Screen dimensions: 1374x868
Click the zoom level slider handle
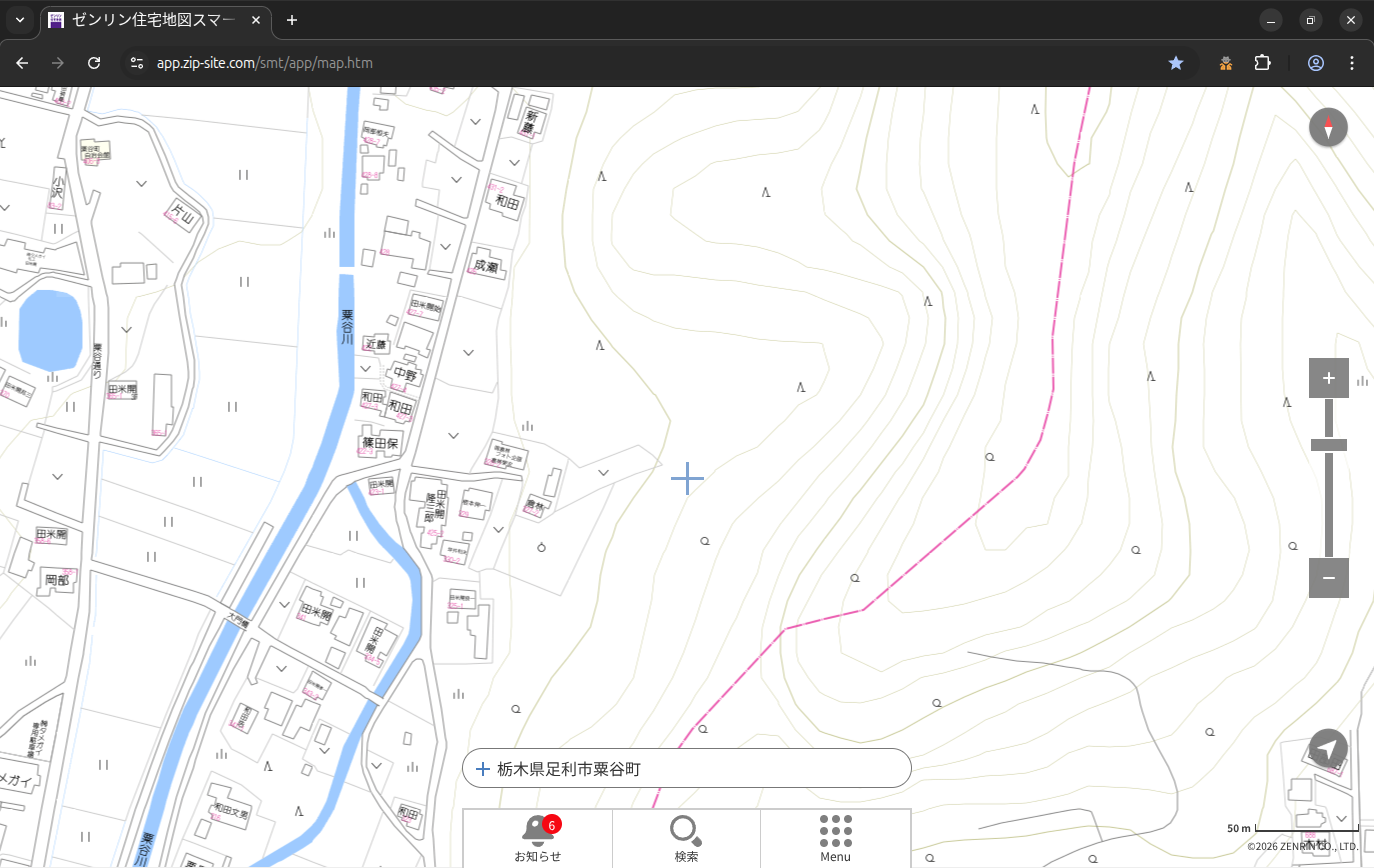pos(1328,445)
